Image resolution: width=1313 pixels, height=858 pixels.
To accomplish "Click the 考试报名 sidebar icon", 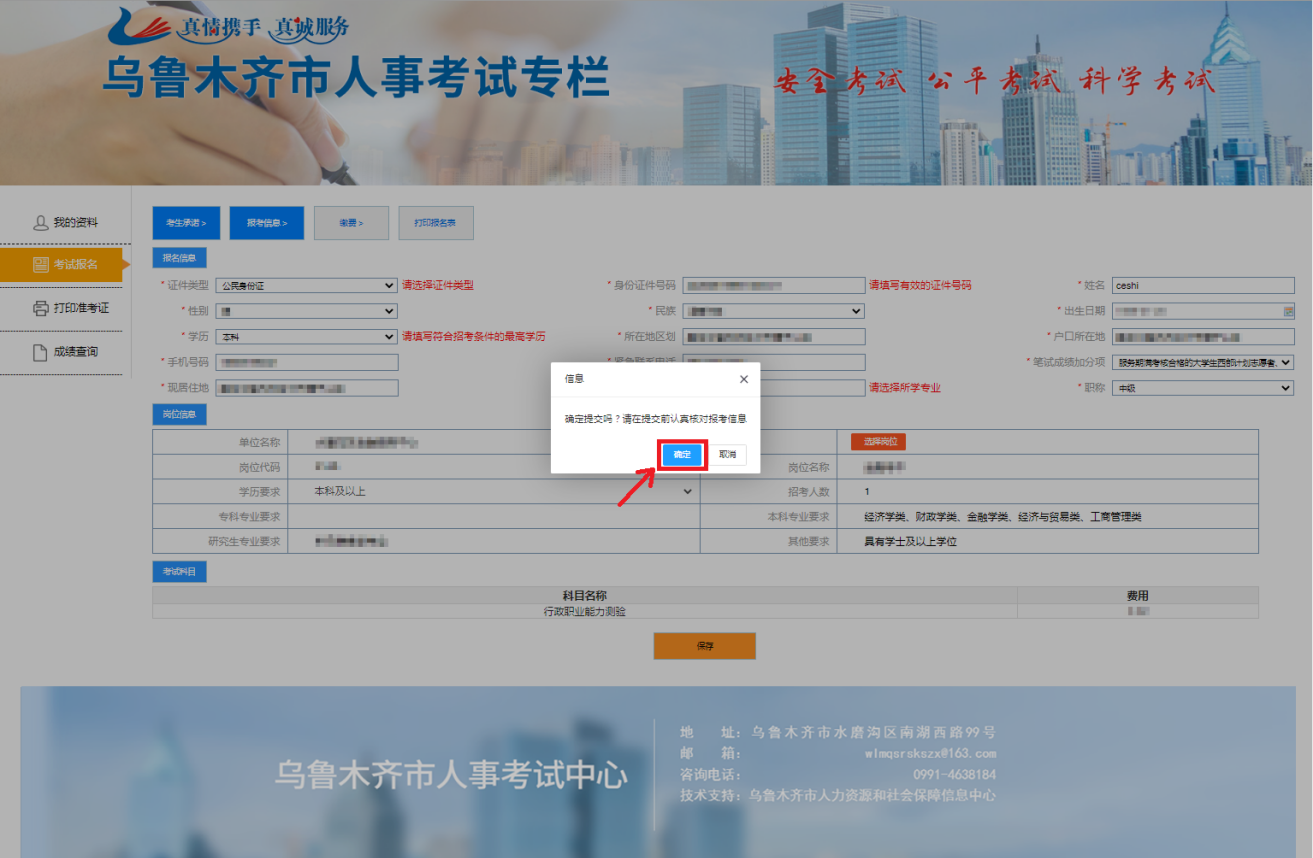I will click(x=41, y=265).
